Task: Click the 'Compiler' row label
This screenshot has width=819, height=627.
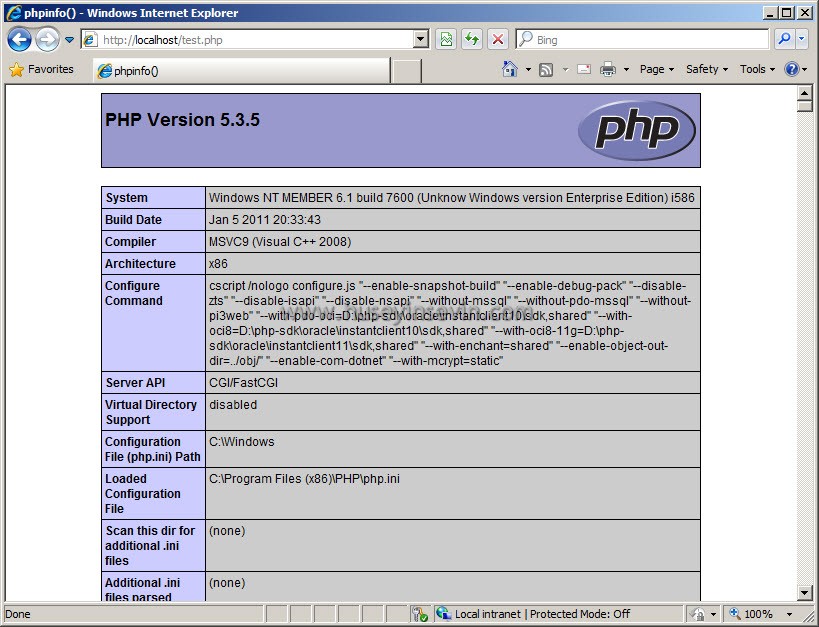Action: (x=130, y=241)
